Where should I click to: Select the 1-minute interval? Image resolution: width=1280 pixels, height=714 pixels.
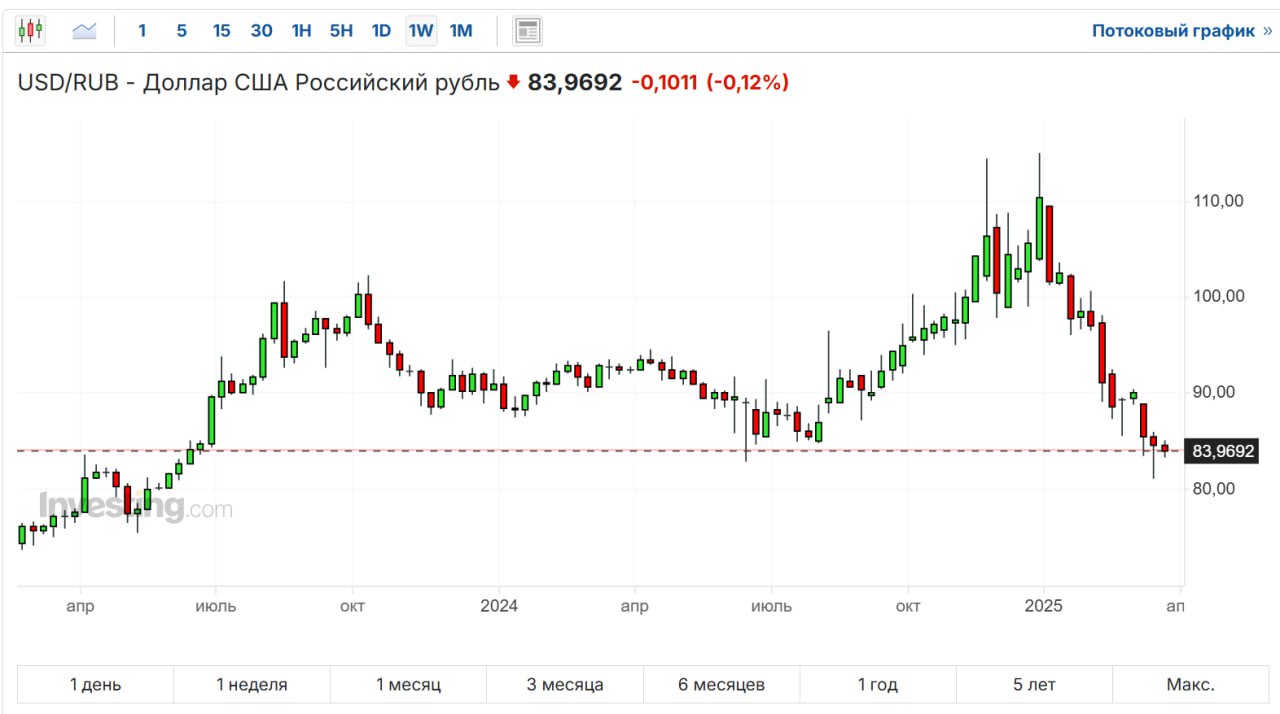click(142, 31)
